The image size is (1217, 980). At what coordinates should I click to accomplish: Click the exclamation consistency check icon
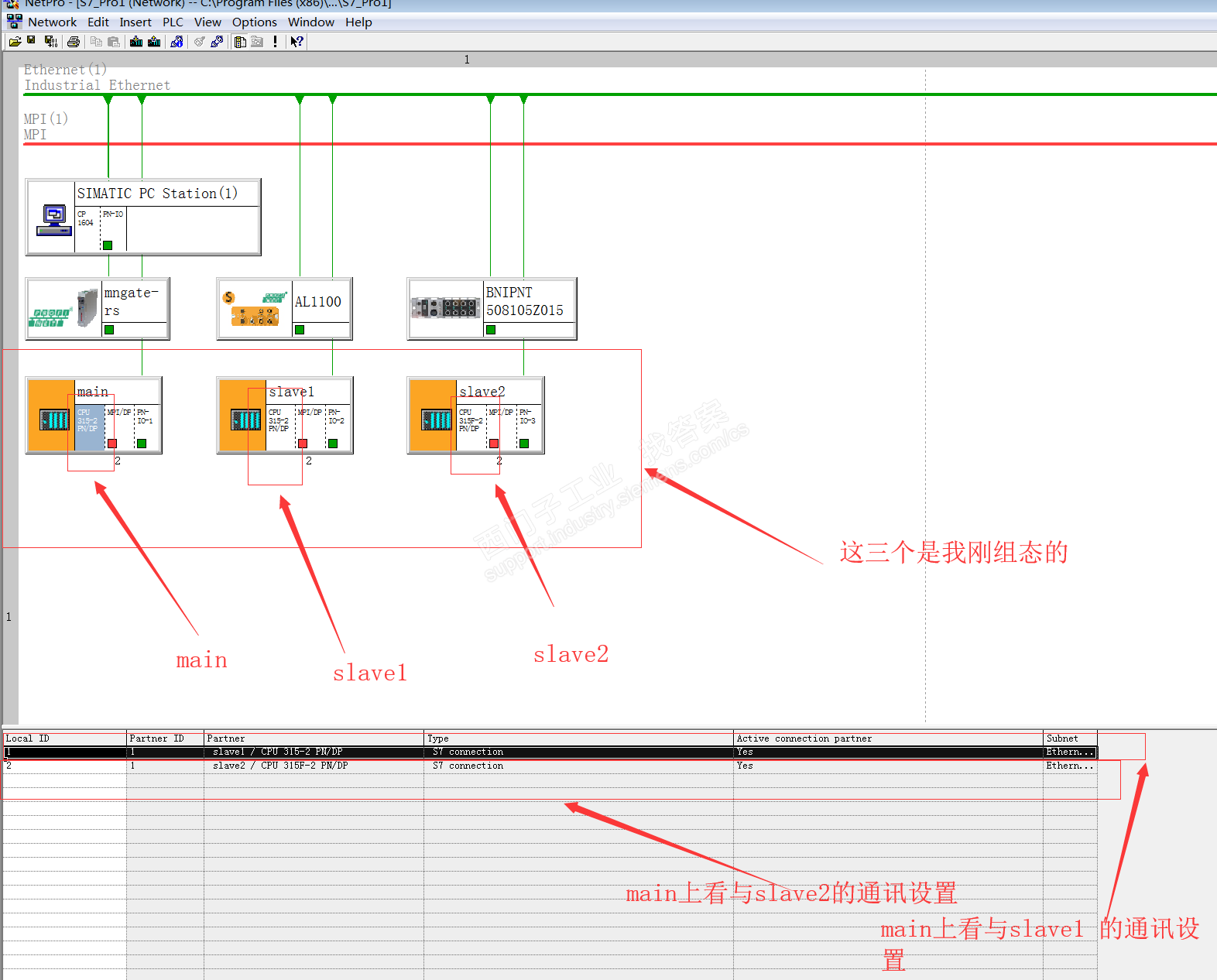click(x=275, y=42)
